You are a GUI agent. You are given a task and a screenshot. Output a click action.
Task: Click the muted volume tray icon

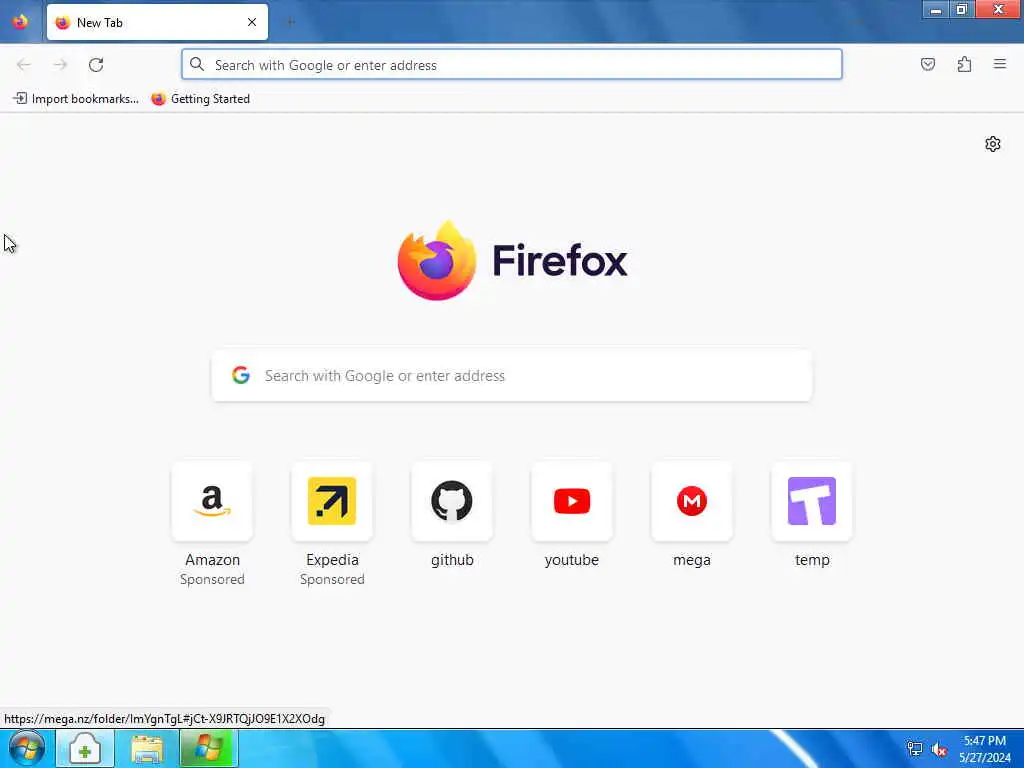[x=940, y=749]
